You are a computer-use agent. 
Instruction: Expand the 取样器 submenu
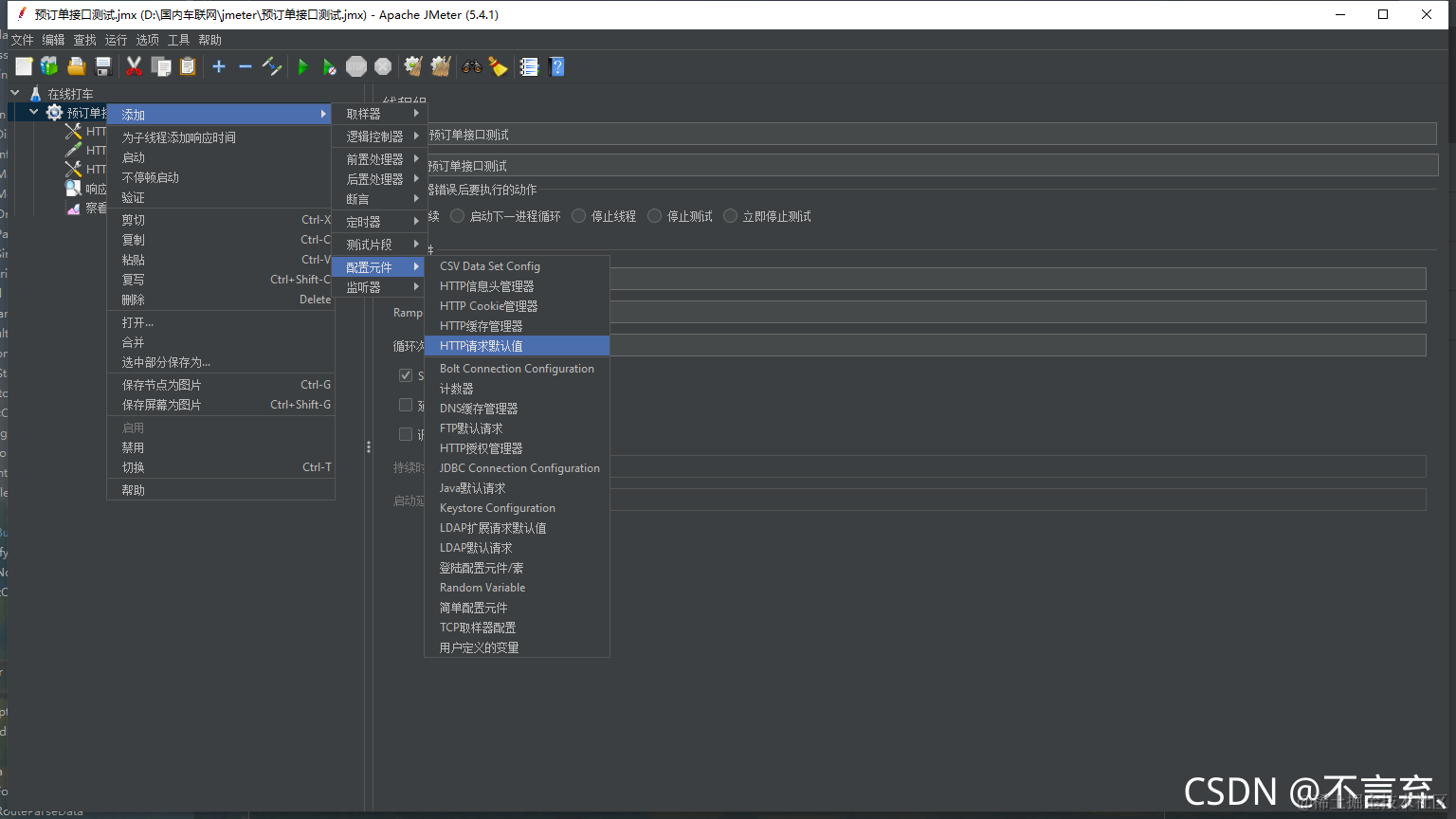(380, 114)
